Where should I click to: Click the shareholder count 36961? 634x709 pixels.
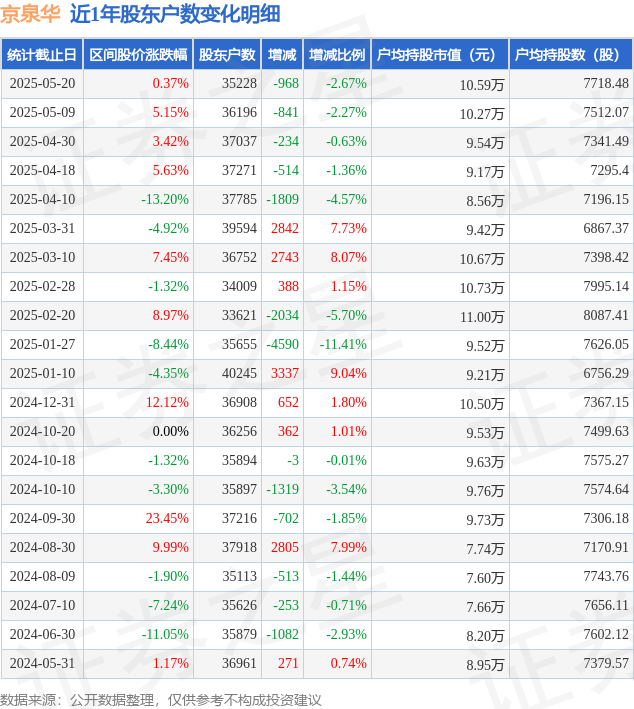239,663
